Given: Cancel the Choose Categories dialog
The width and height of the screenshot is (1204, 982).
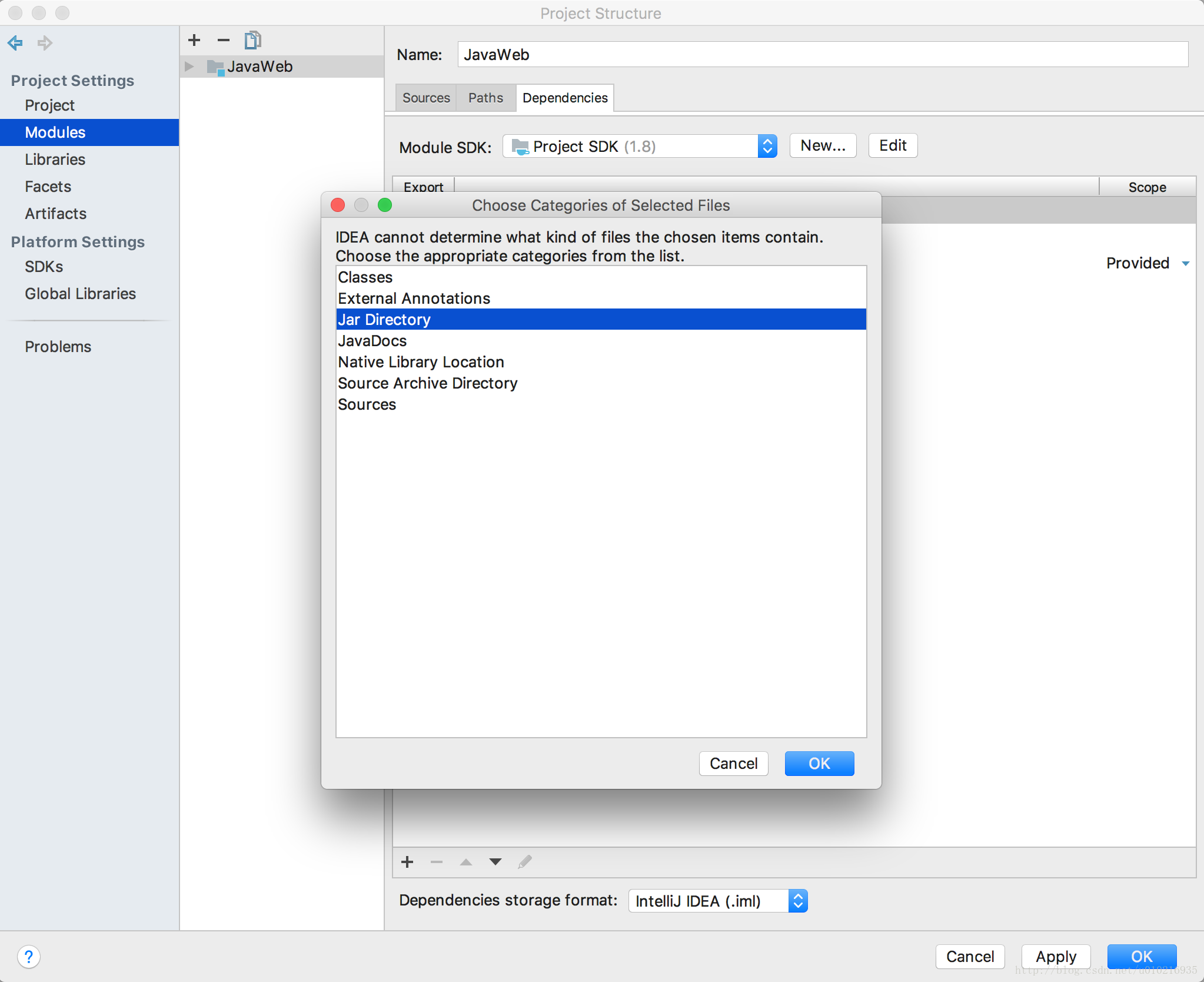Looking at the screenshot, I should click(x=733, y=764).
